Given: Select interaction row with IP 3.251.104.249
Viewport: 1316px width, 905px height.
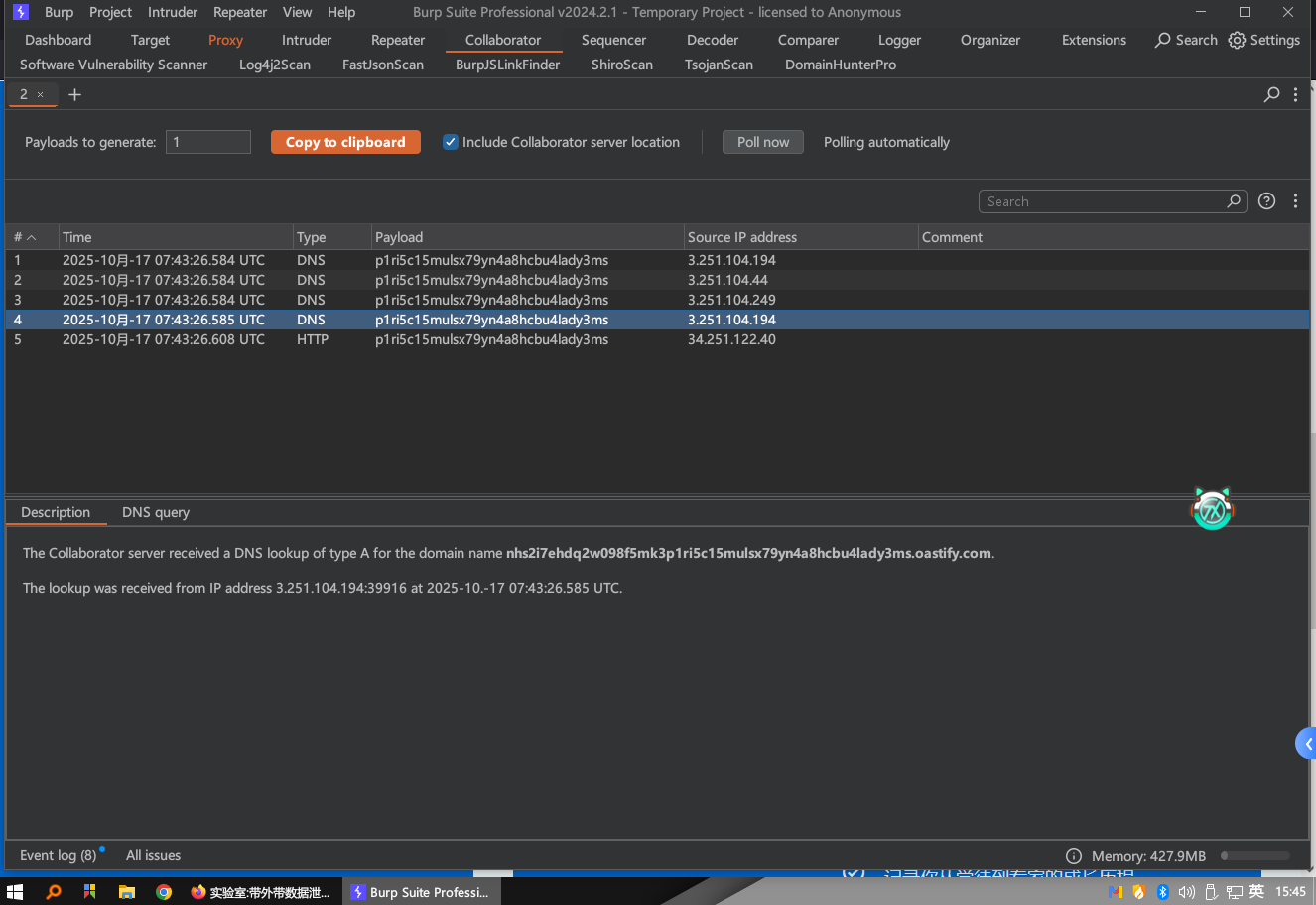Looking at the screenshot, I should (x=657, y=300).
